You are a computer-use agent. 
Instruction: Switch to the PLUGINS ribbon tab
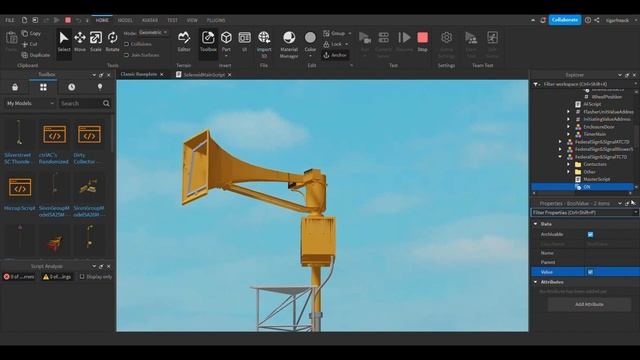click(x=216, y=20)
